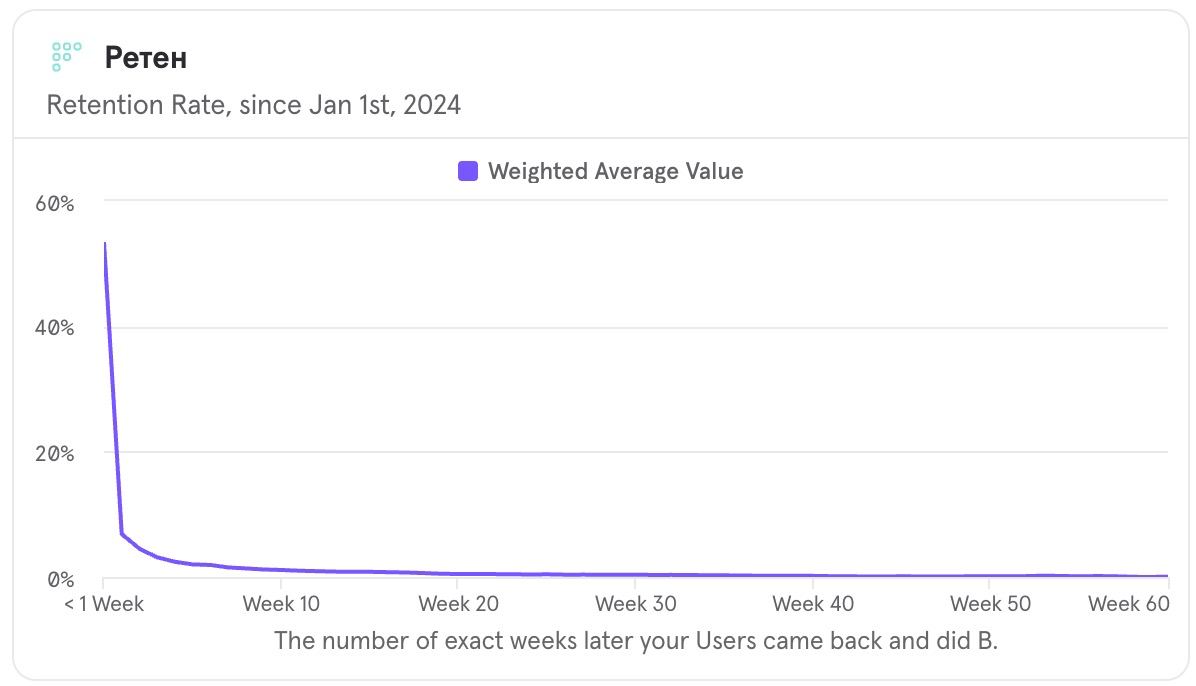
Task: Select the Week 60 axis tick label
Action: (1129, 604)
